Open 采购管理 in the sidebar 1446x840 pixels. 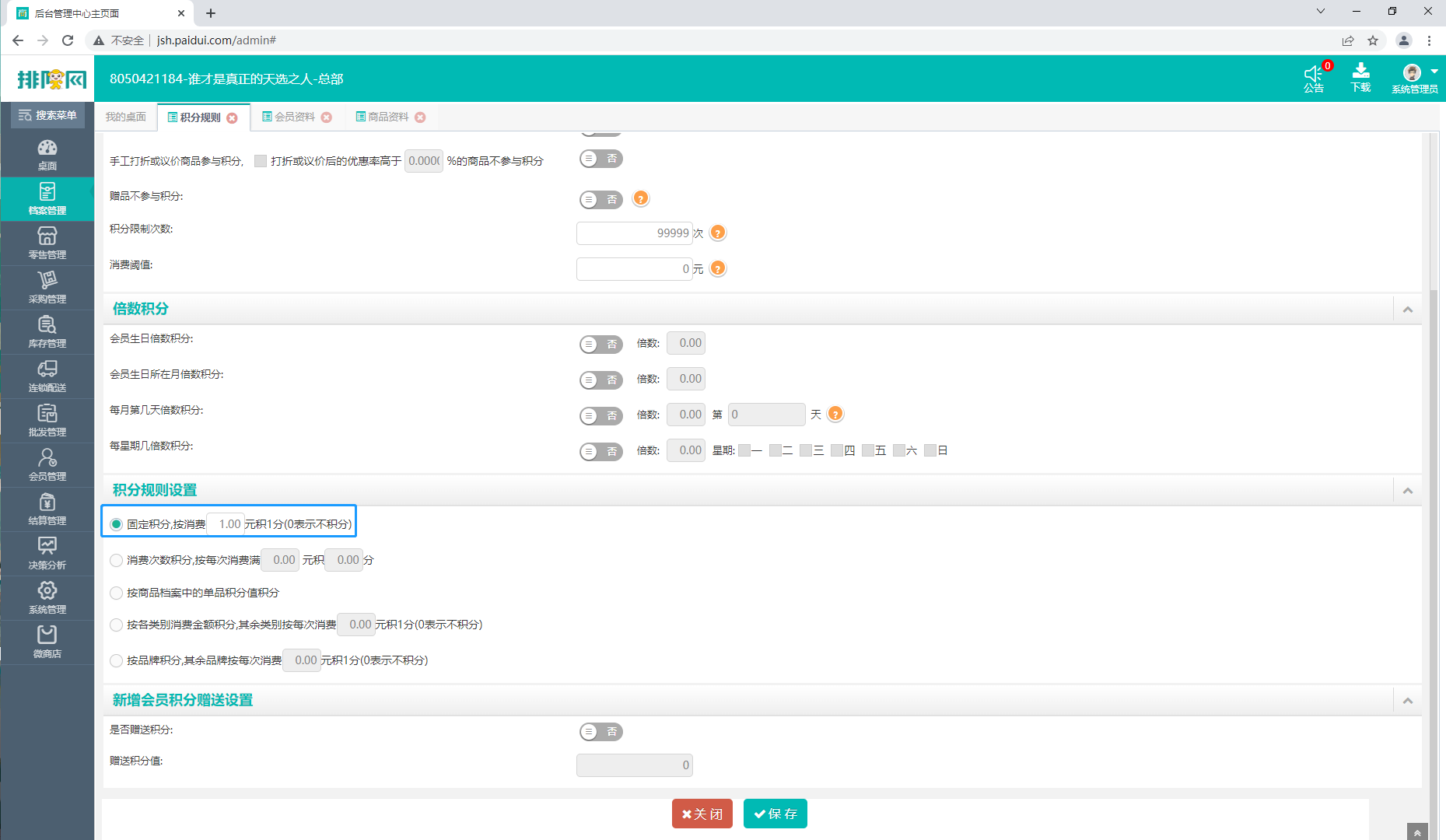[47, 288]
